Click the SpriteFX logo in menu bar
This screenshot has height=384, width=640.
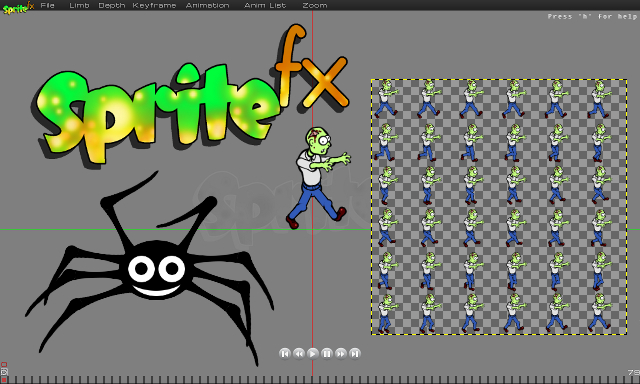(x=18, y=7)
